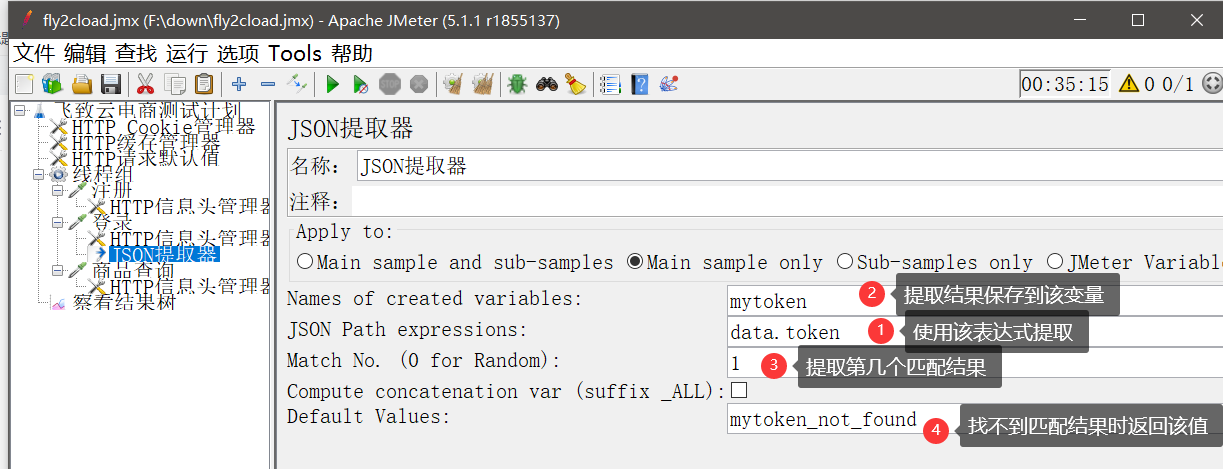Image resolution: width=1223 pixels, height=469 pixels.
Task: Click Default Values field mytoken_not_found
Action: pos(975,419)
